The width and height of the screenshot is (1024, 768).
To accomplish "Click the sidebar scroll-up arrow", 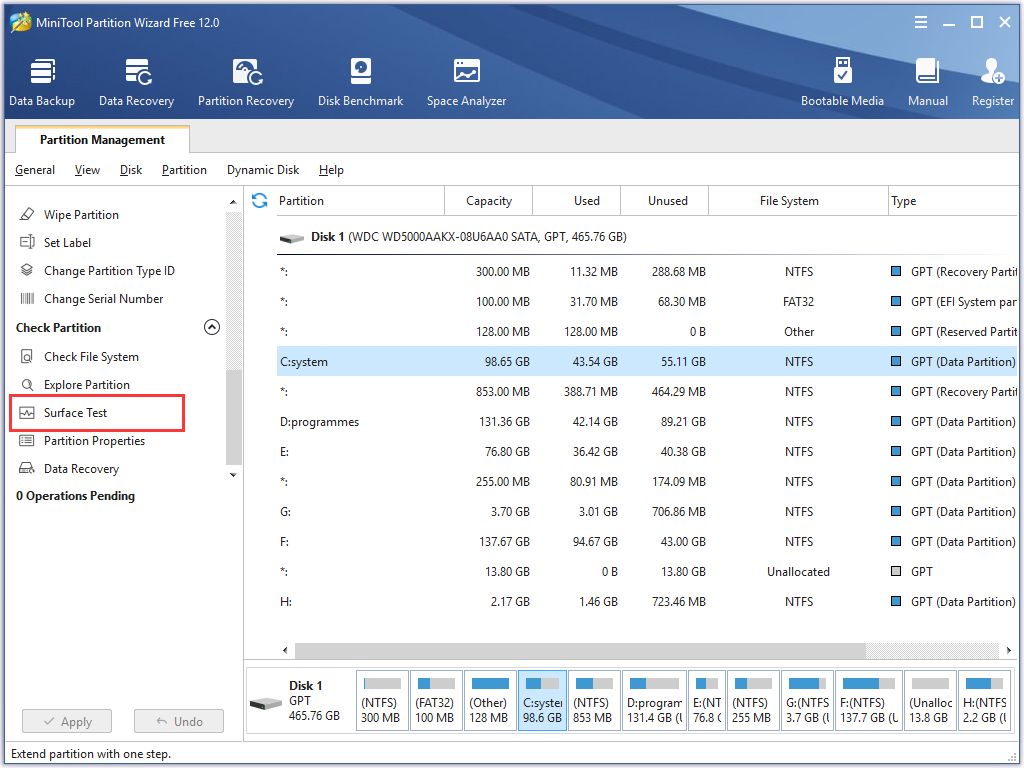I will 233,202.
